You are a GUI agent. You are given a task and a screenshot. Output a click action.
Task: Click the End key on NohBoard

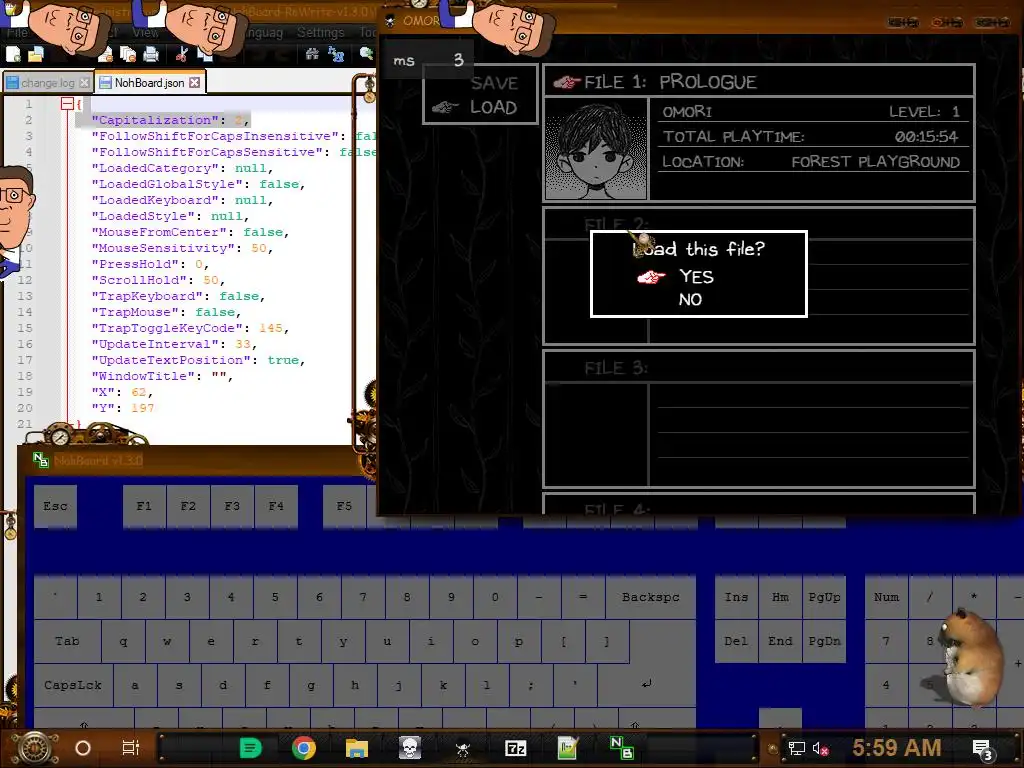[780, 641]
